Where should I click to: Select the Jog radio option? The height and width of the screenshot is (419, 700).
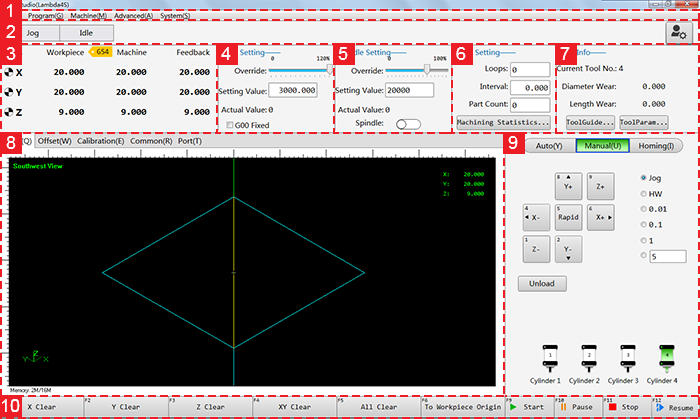tap(643, 178)
